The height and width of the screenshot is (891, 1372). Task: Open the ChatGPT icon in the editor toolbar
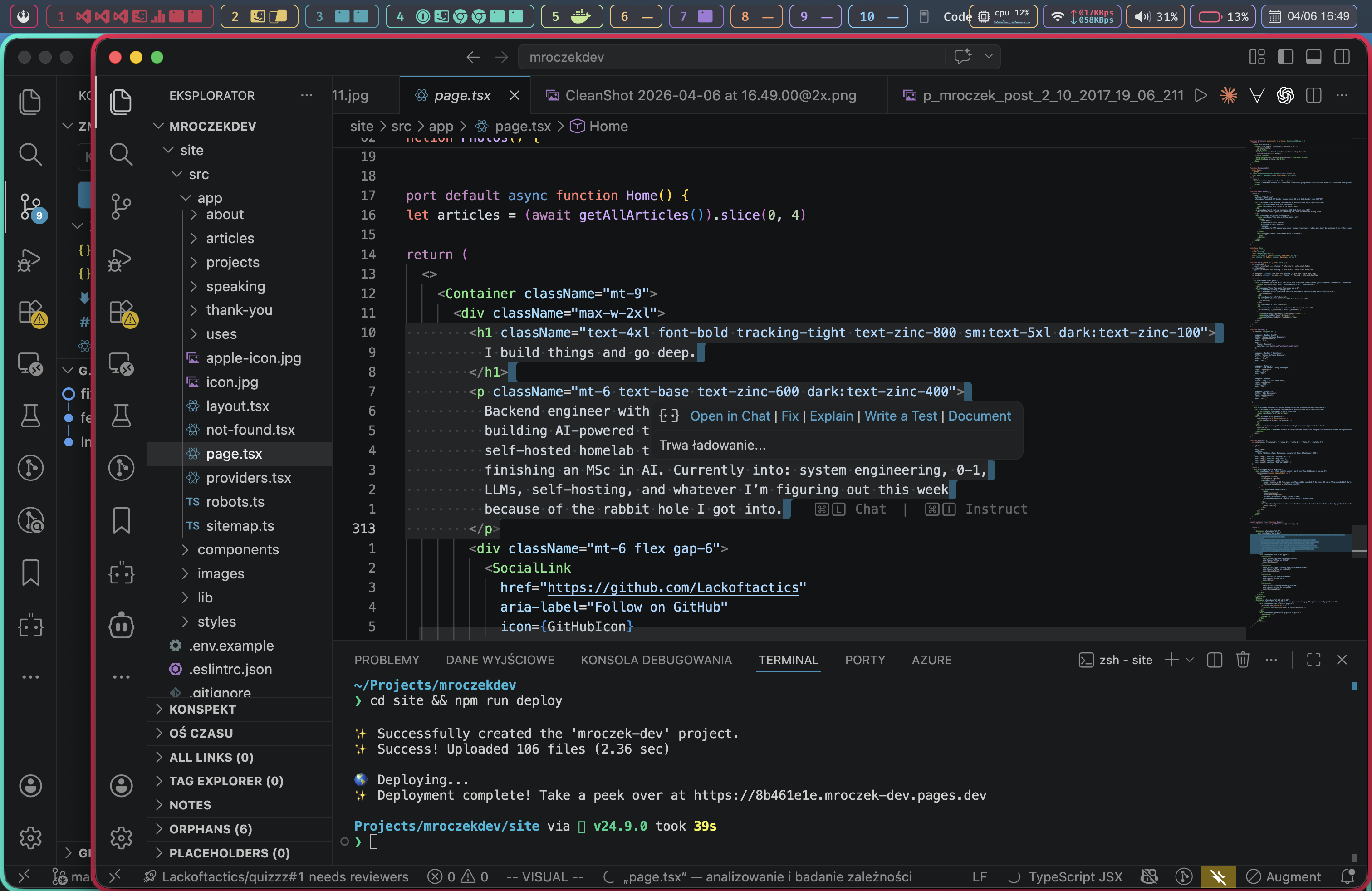[x=1285, y=96]
